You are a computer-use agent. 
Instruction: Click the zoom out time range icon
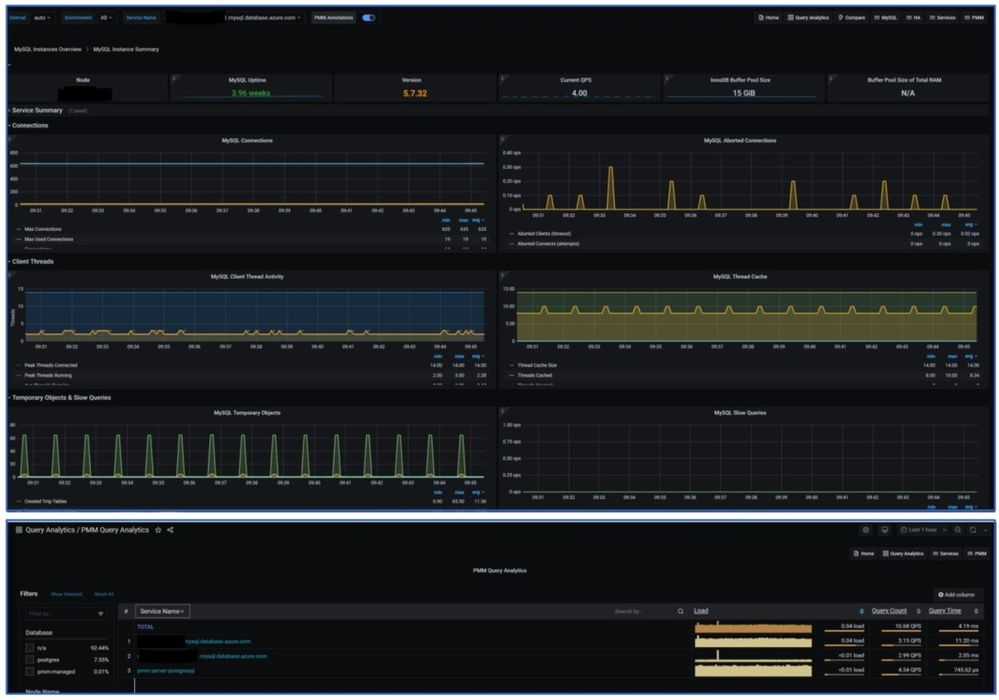coord(958,530)
